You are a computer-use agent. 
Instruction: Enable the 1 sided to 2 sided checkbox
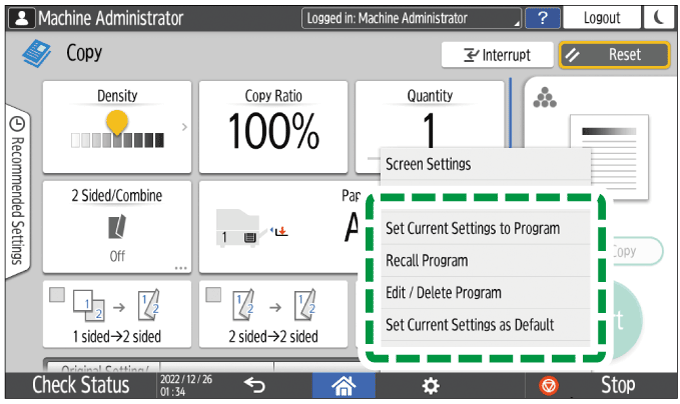pos(58,295)
